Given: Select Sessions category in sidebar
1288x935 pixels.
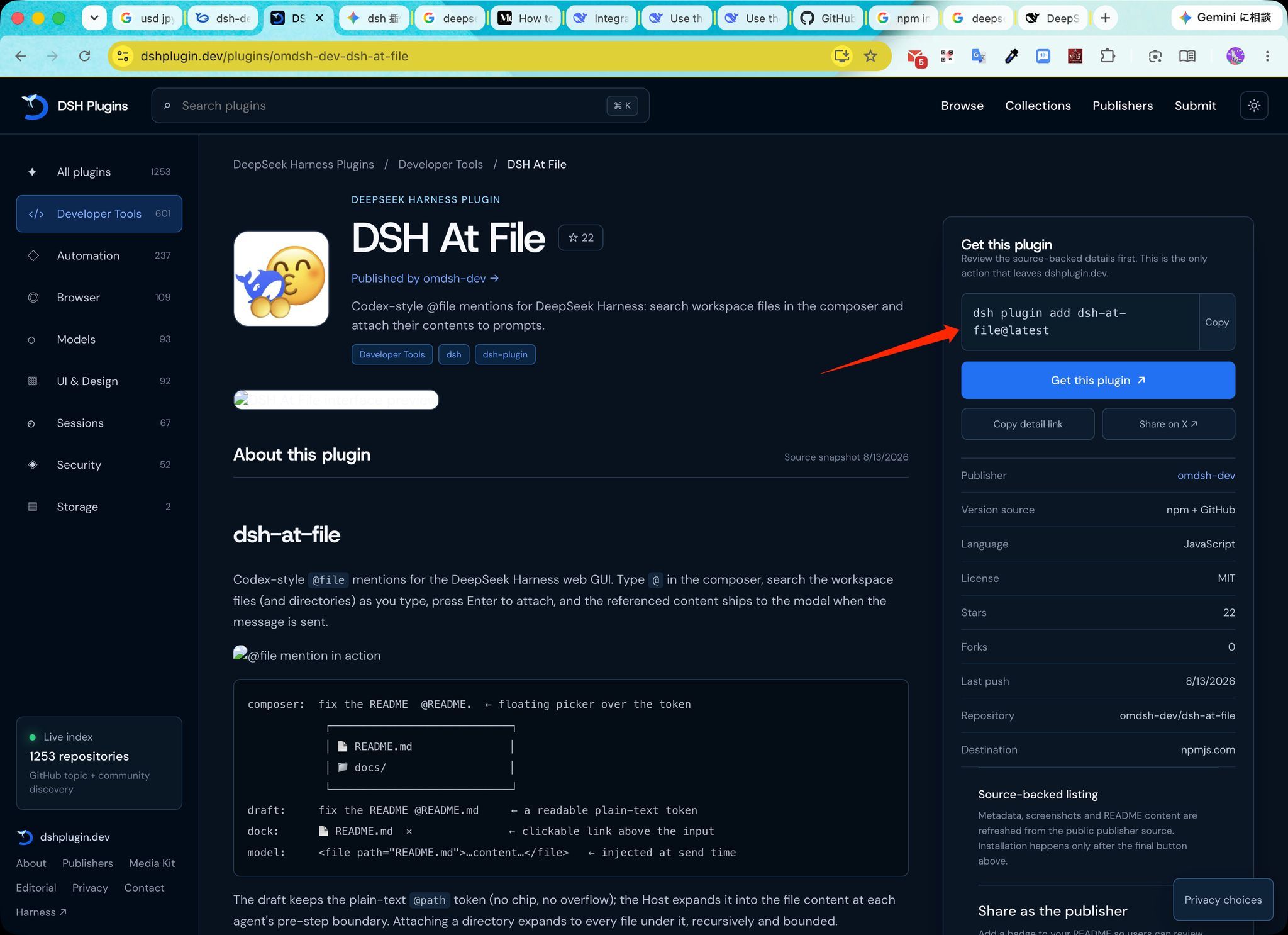Looking at the screenshot, I should click(x=99, y=423).
